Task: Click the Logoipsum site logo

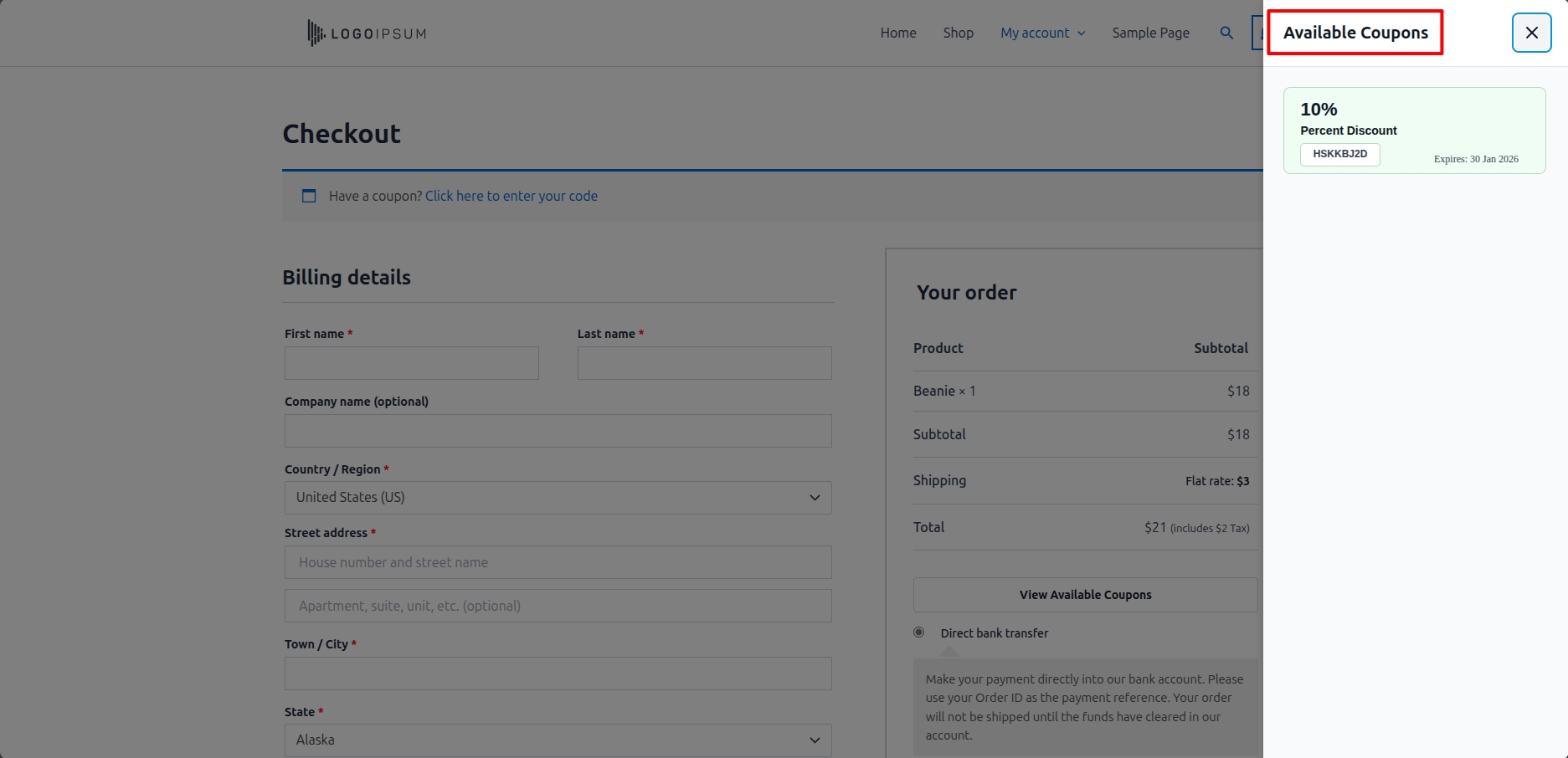Action: point(367,33)
